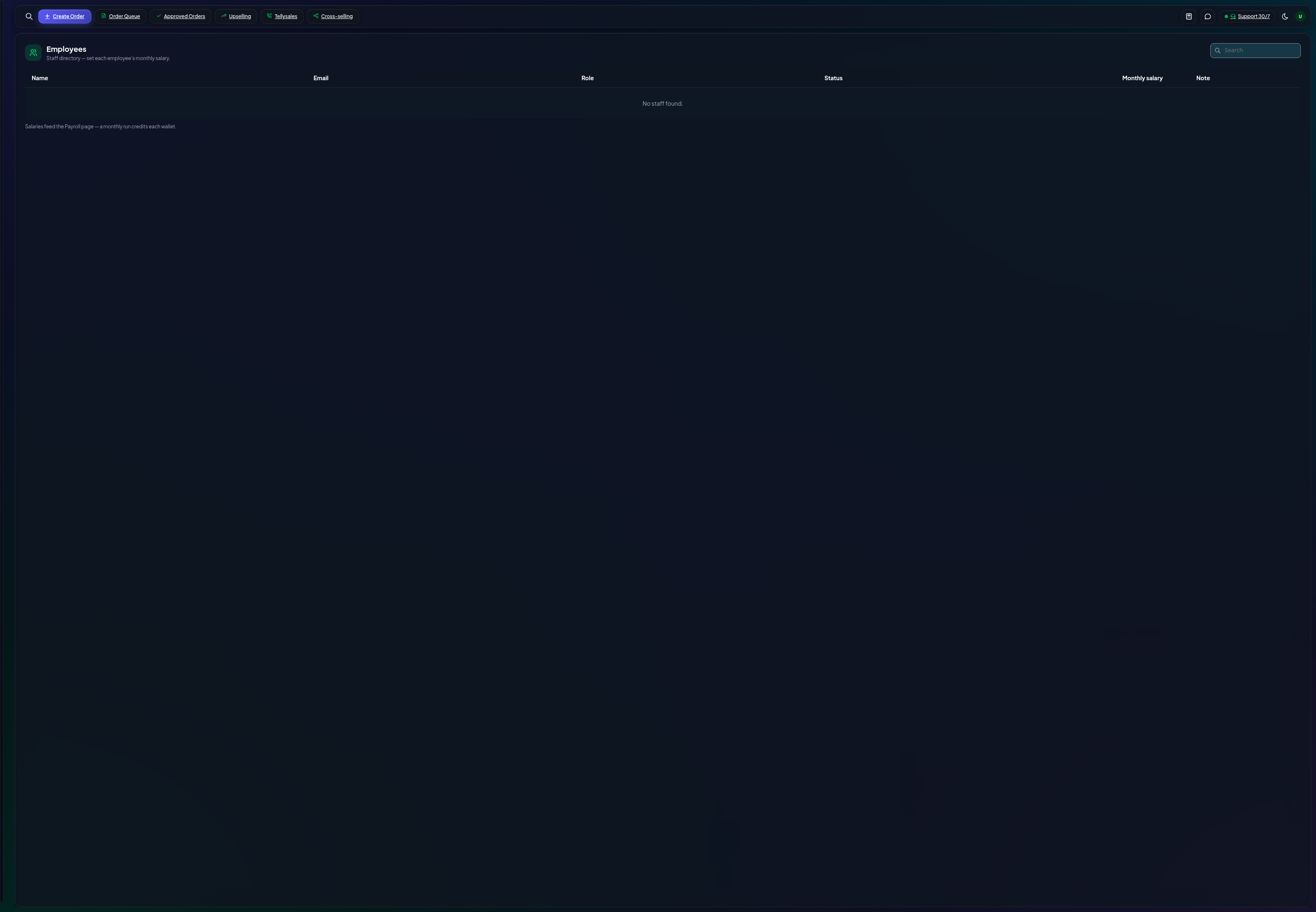1316x912 pixels.
Task: Open the chat bubble icon
Action: (x=1207, y=16)
